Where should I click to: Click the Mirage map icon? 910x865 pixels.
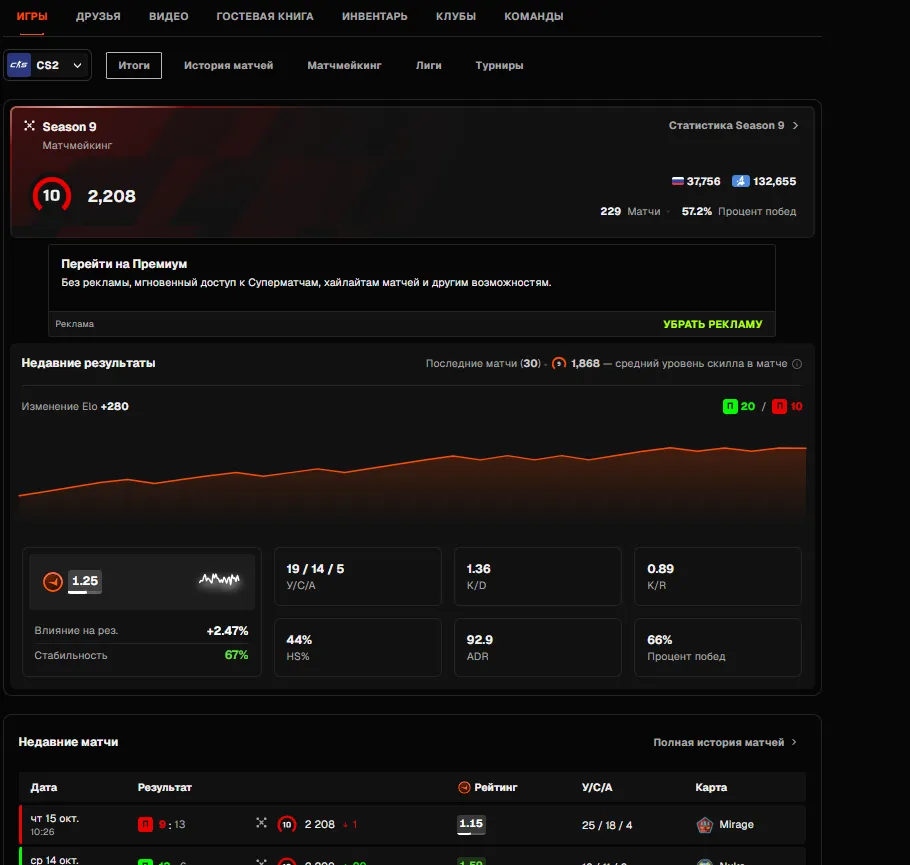(705, 824)
